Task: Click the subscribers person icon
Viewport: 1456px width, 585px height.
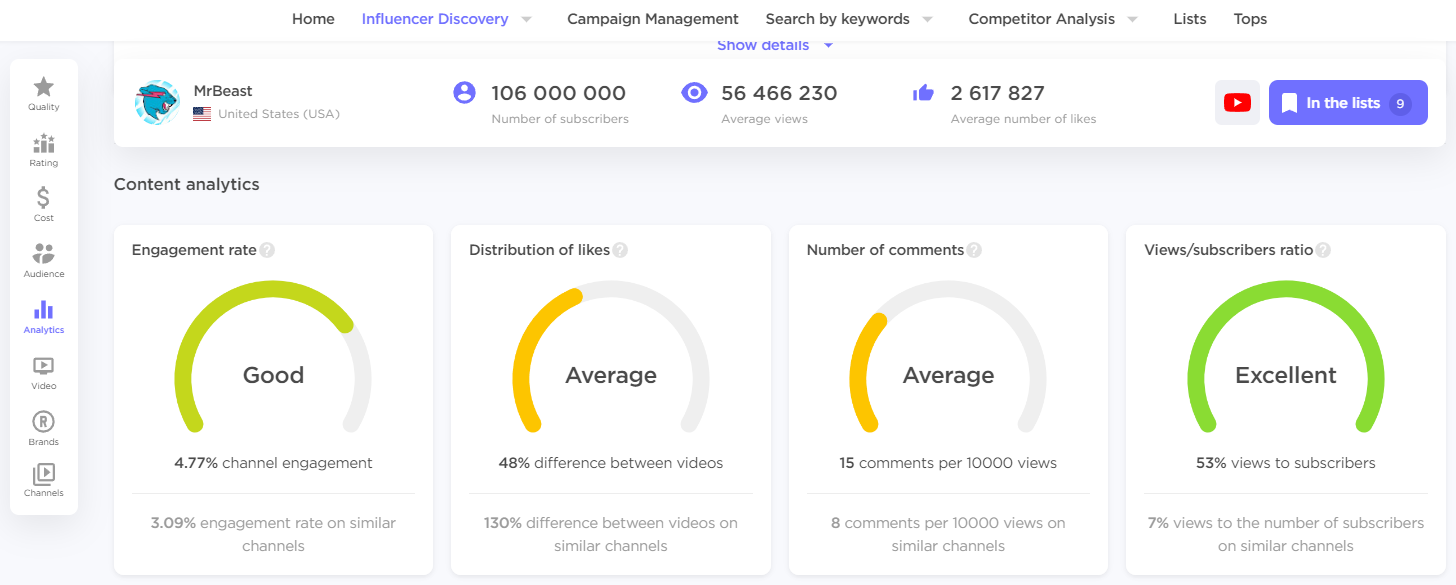Action: (x=464, y=93)
